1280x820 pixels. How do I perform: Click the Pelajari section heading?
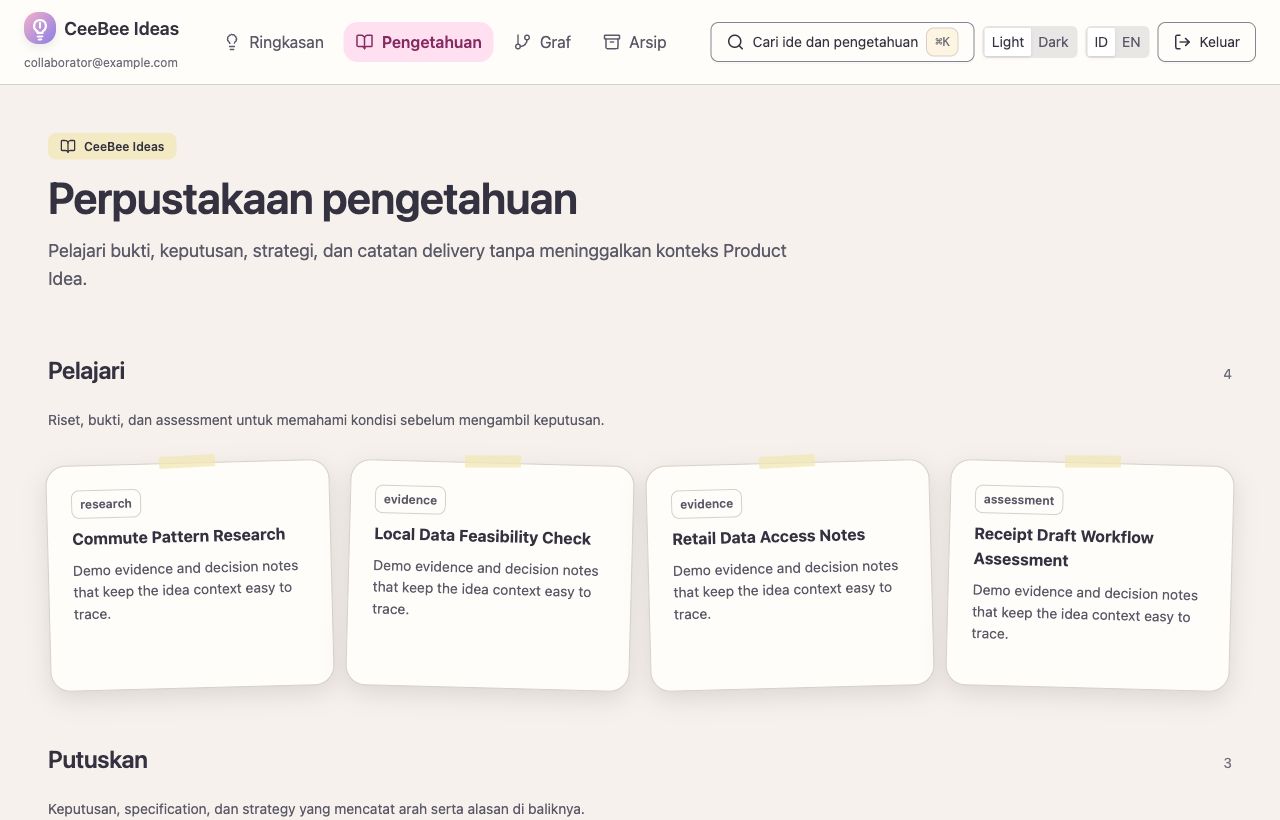point(86,371)
